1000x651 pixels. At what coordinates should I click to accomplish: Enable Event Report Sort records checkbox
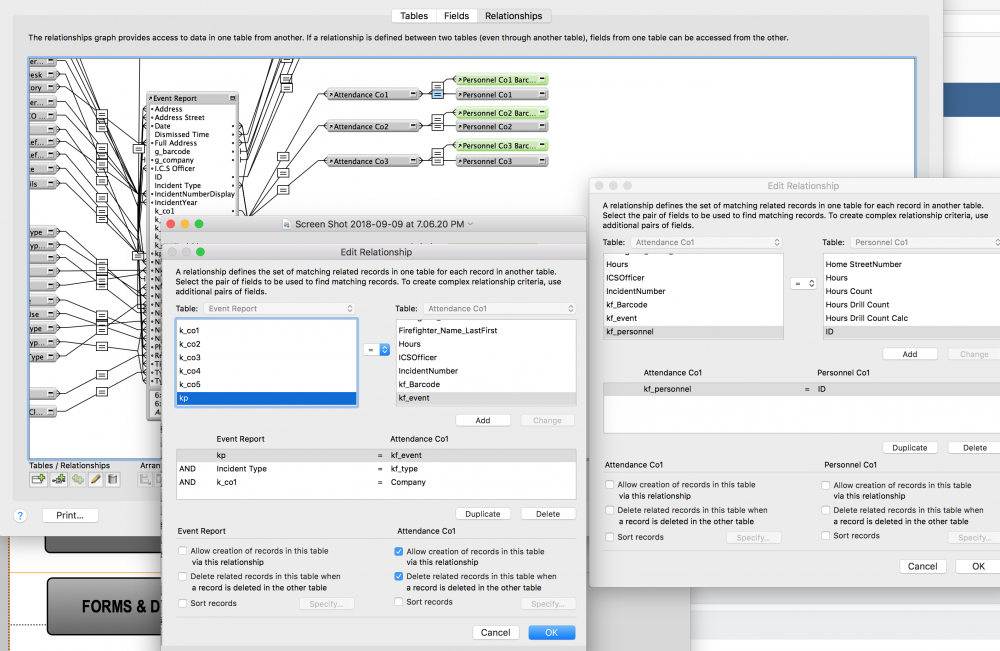point(183,603)
